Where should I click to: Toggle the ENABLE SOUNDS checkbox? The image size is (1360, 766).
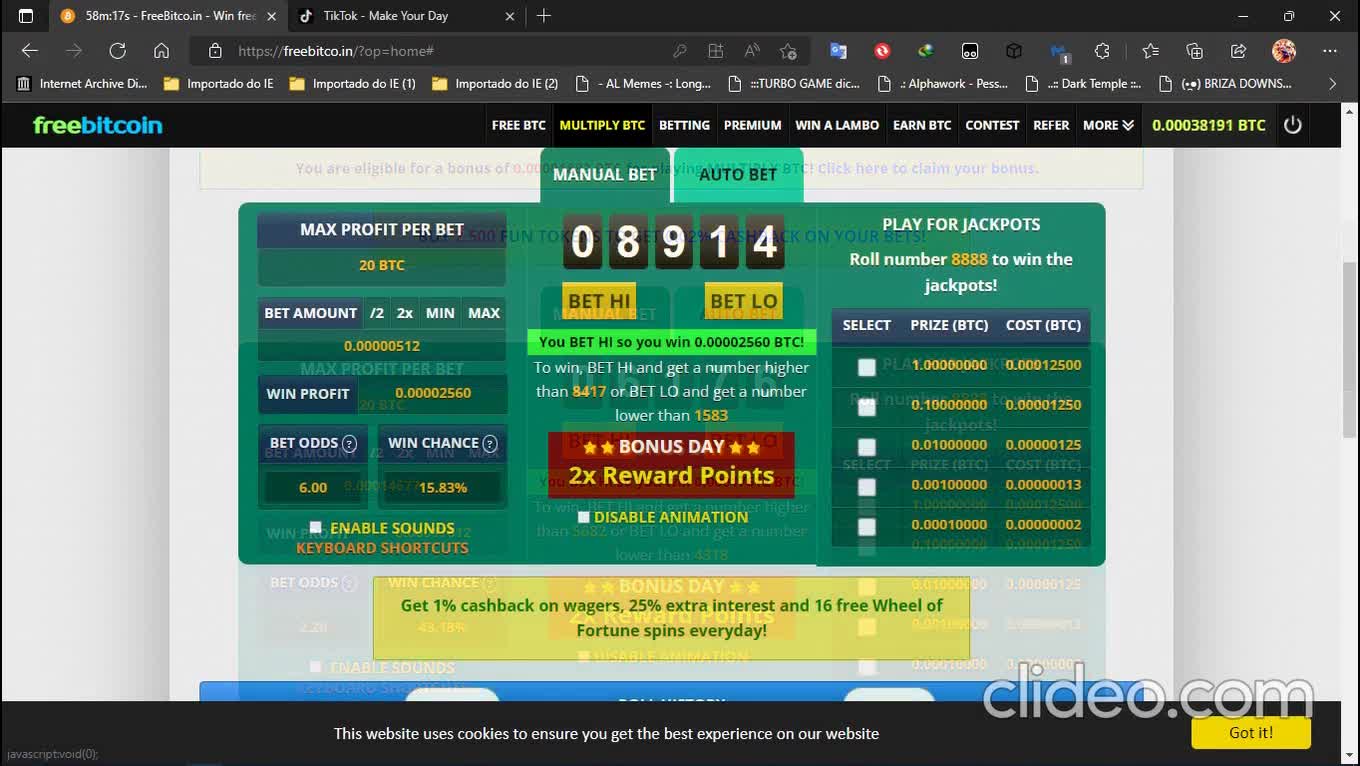click(x=316, y=527)
